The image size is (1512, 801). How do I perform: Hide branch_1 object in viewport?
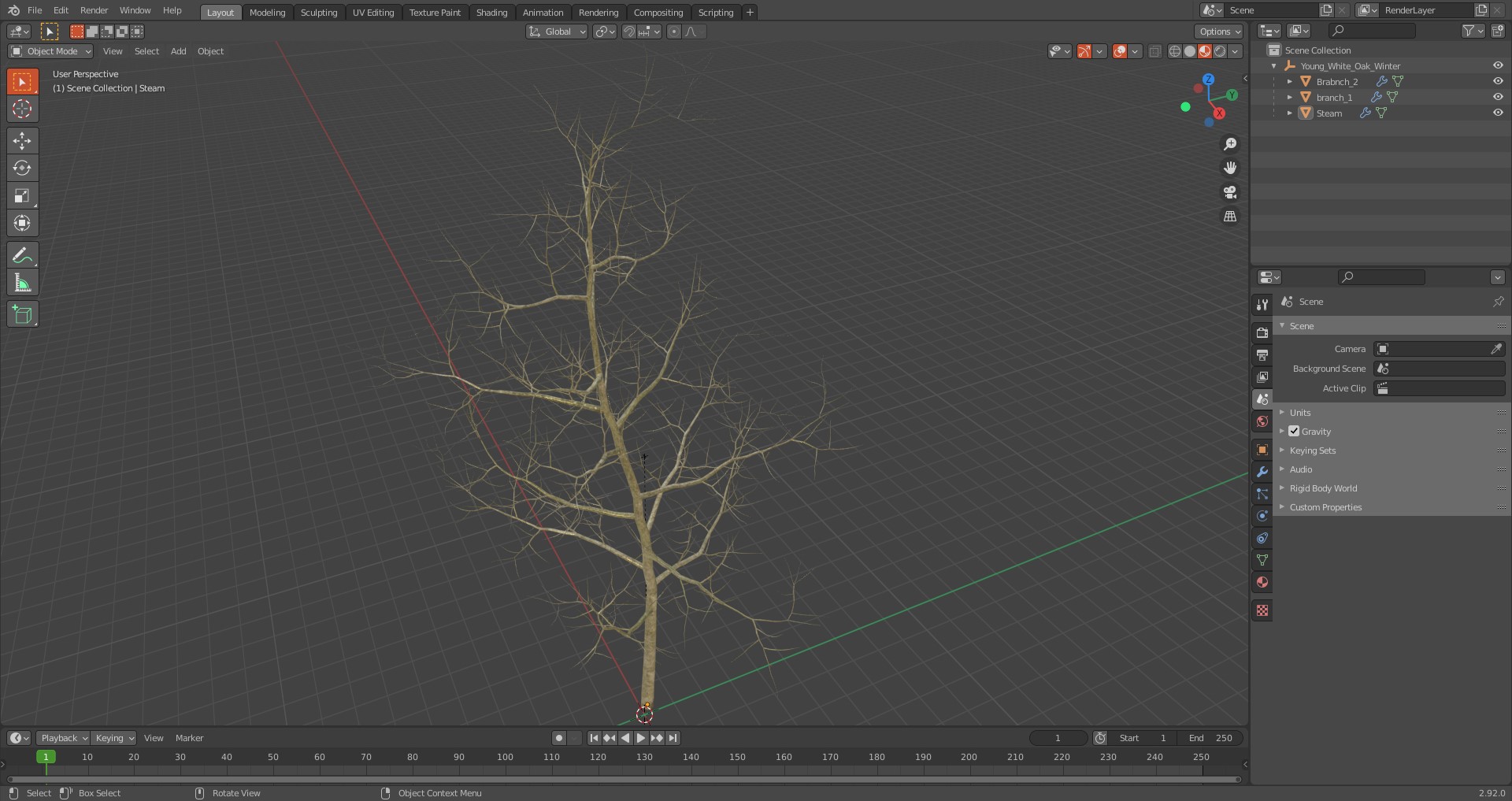coord(1498,97)
